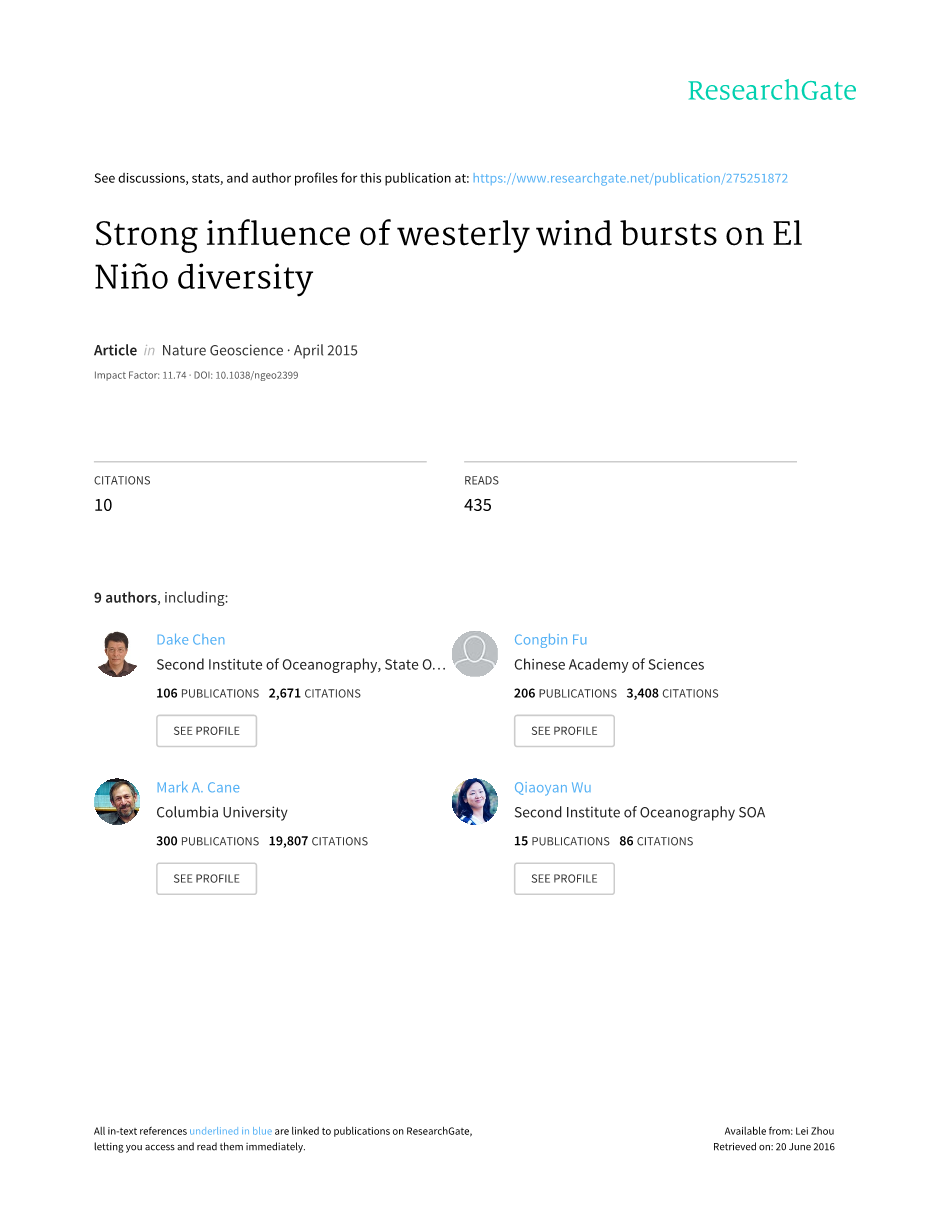927x1216 pixels.
Task: Click the reads count of 435
Action: tap(478, 505)
